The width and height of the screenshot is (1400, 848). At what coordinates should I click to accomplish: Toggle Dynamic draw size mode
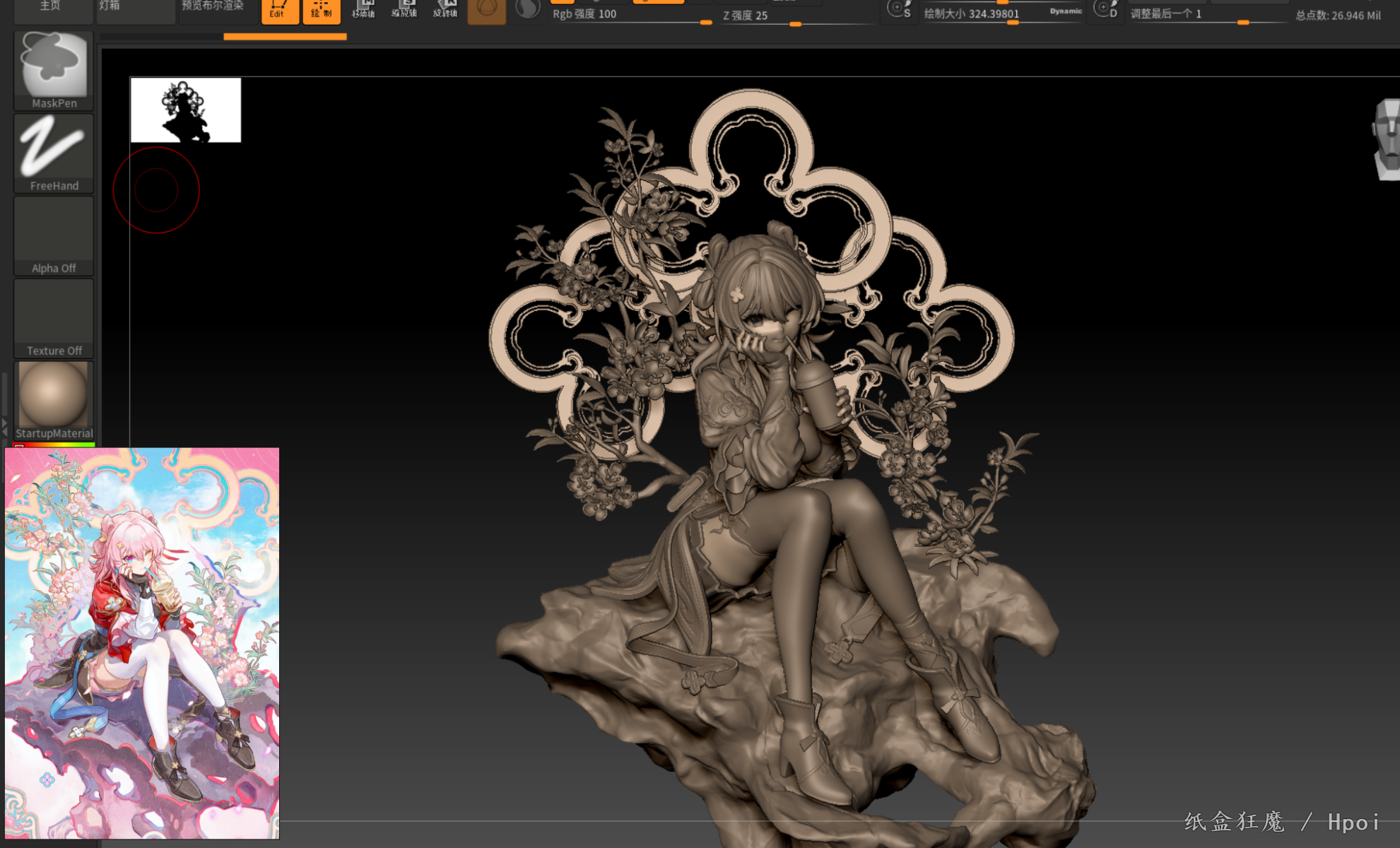(x=1065, y=11)
